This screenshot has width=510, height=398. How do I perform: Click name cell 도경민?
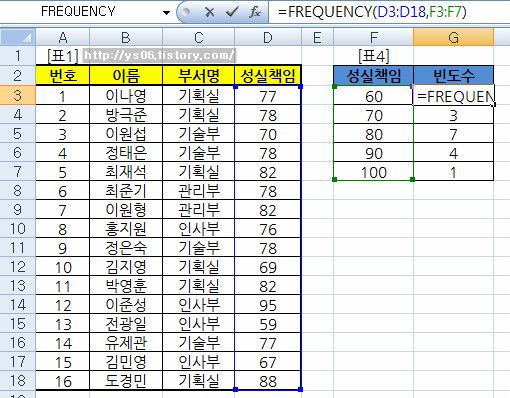pyautogui.click(x=126, y=381)
